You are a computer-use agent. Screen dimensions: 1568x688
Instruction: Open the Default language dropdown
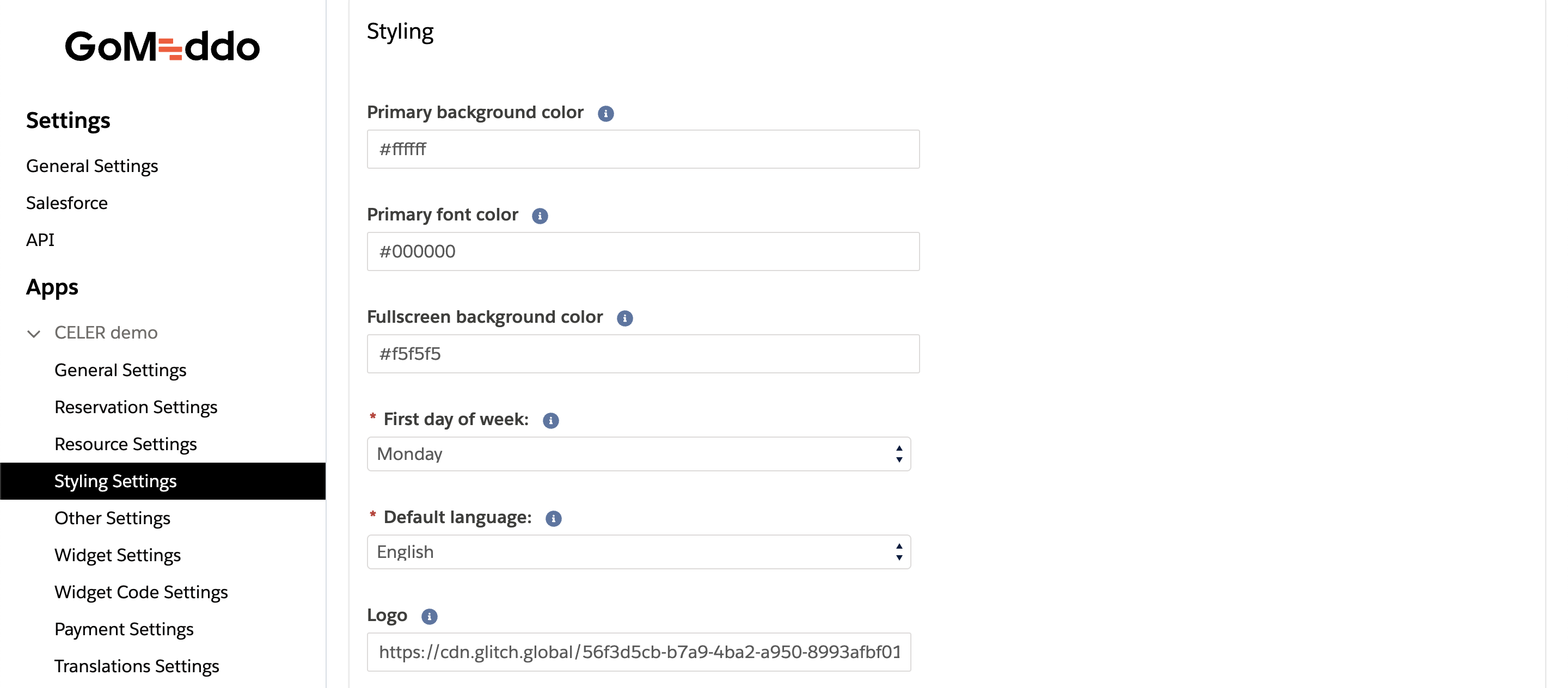tap(639, 552)
